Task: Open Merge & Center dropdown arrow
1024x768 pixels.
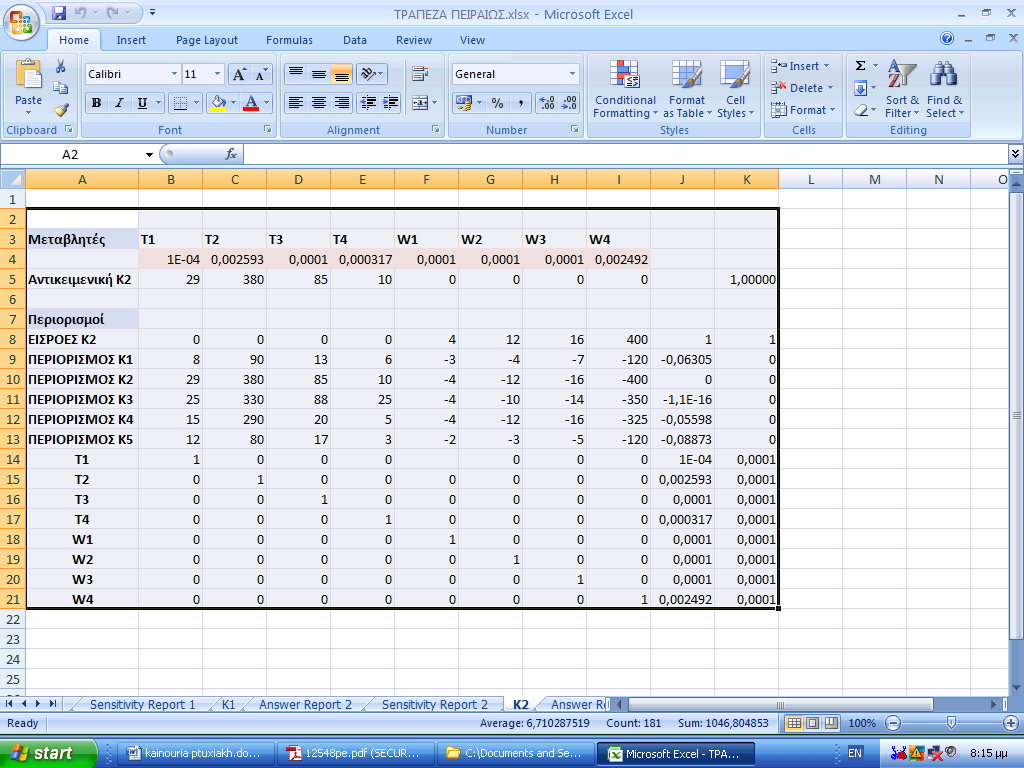Action: click(x=434, y=103)
